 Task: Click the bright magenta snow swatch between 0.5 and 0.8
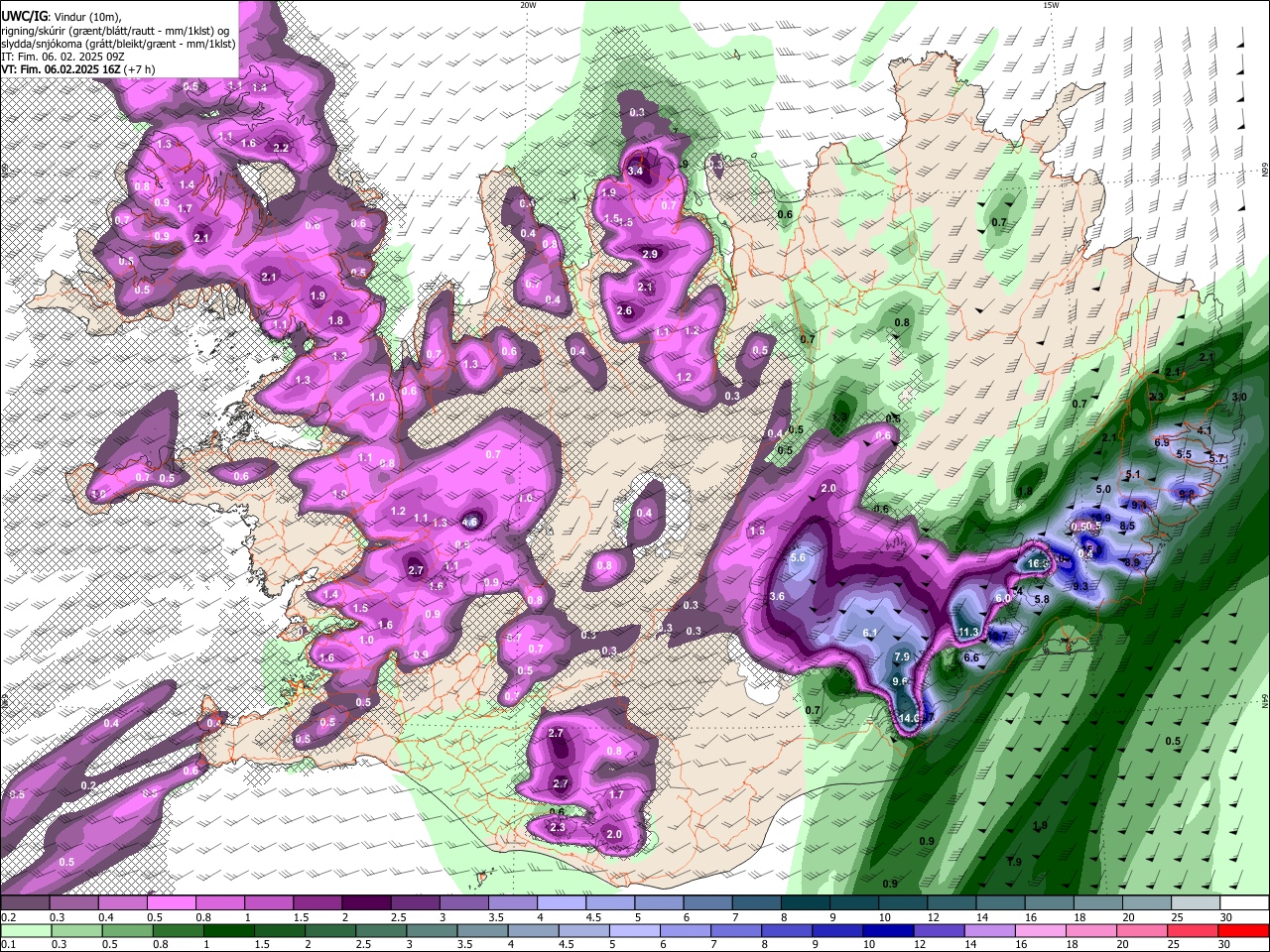coord(171,902)
